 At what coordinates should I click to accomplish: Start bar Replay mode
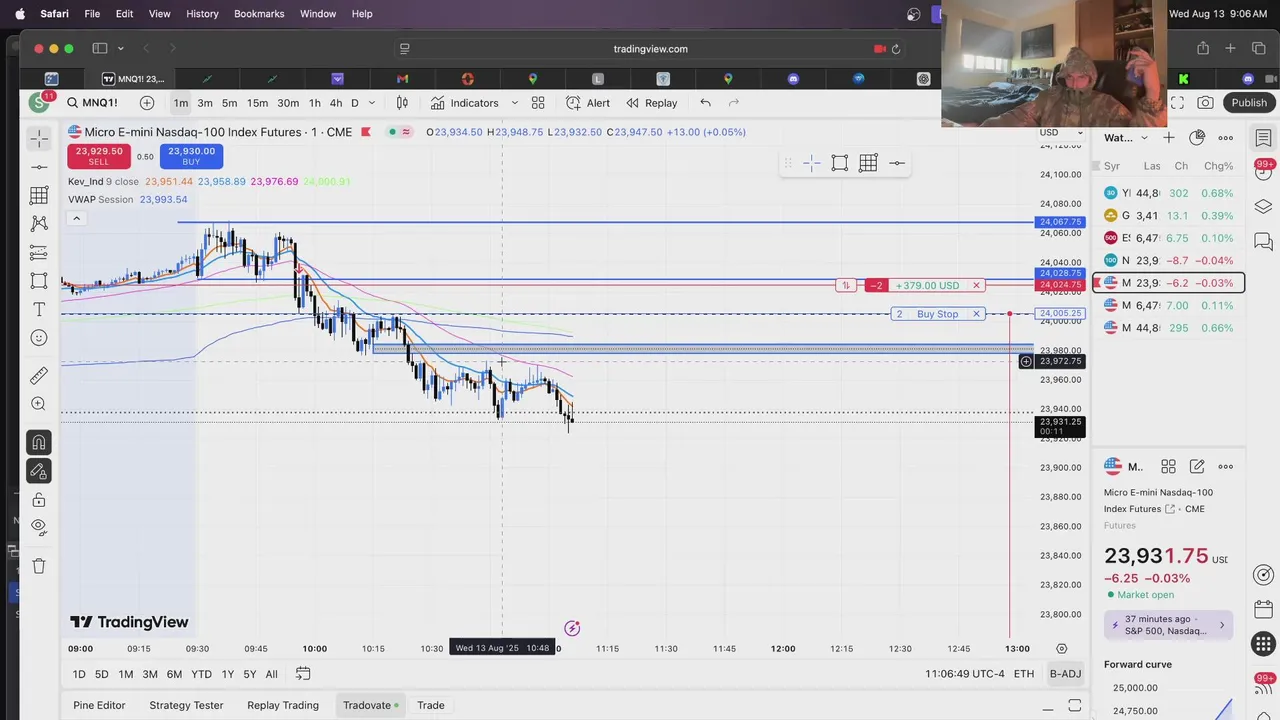[x=651, y=102]
